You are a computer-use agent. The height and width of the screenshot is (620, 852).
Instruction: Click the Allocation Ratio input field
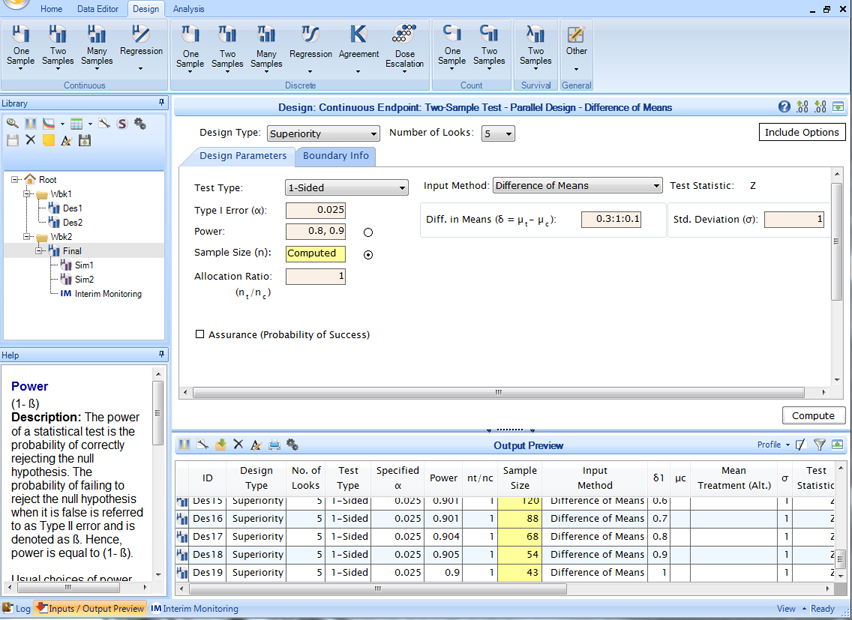click(x=316, y=276)
